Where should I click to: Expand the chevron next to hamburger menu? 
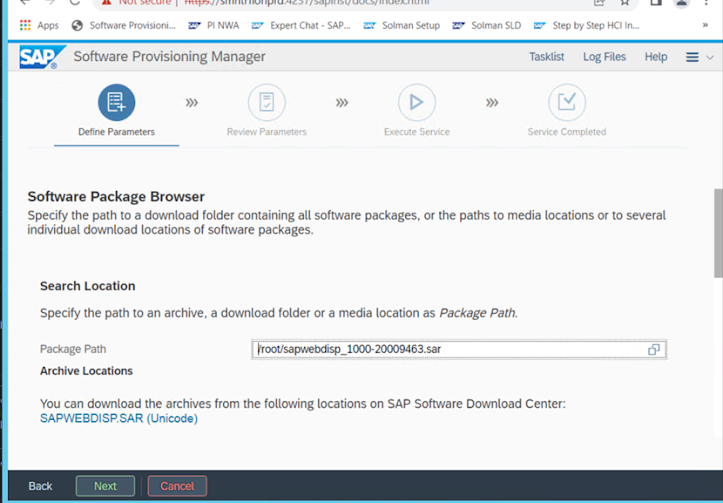710,57
